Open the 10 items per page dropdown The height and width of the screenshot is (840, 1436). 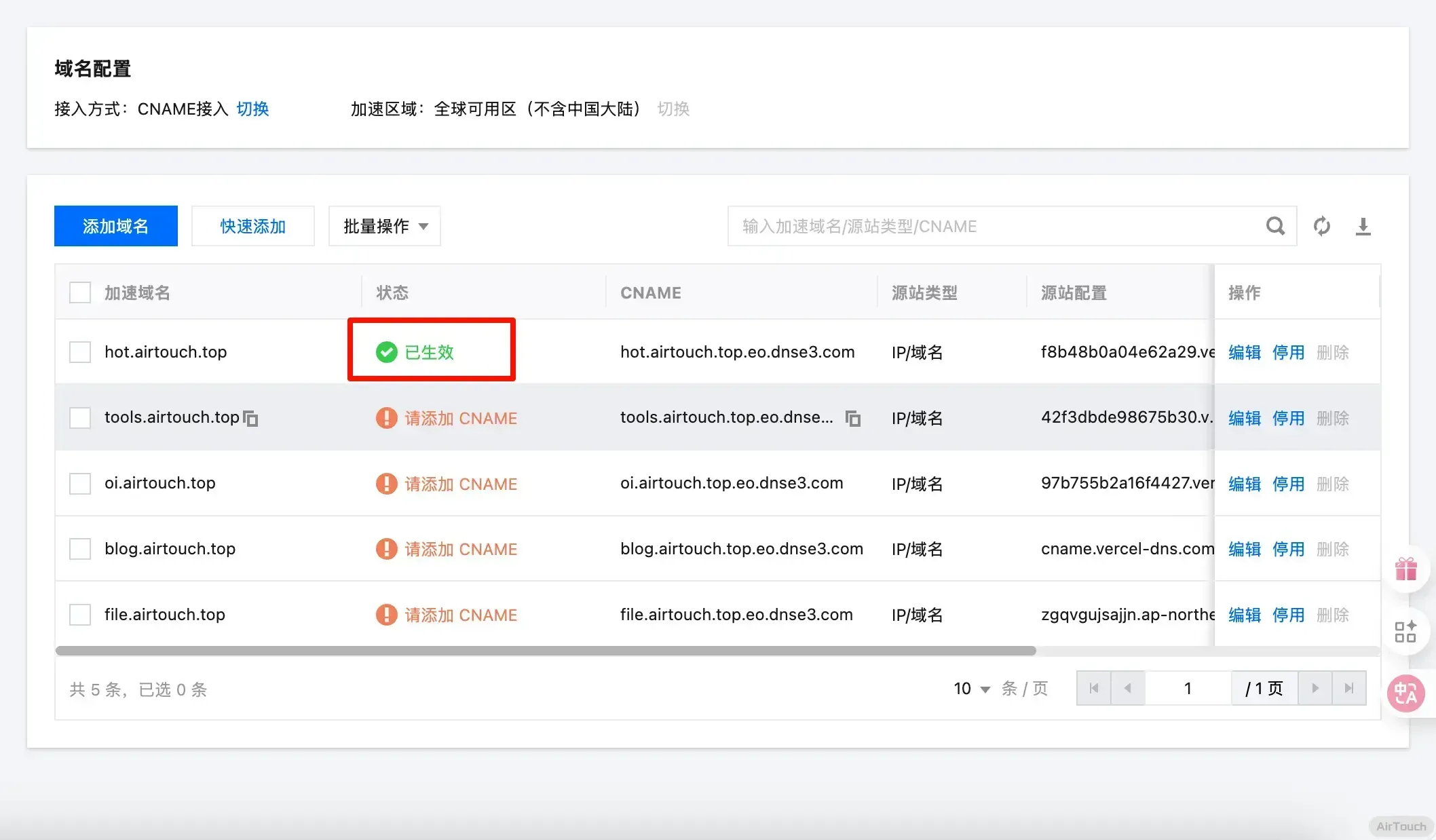[972, 689]
